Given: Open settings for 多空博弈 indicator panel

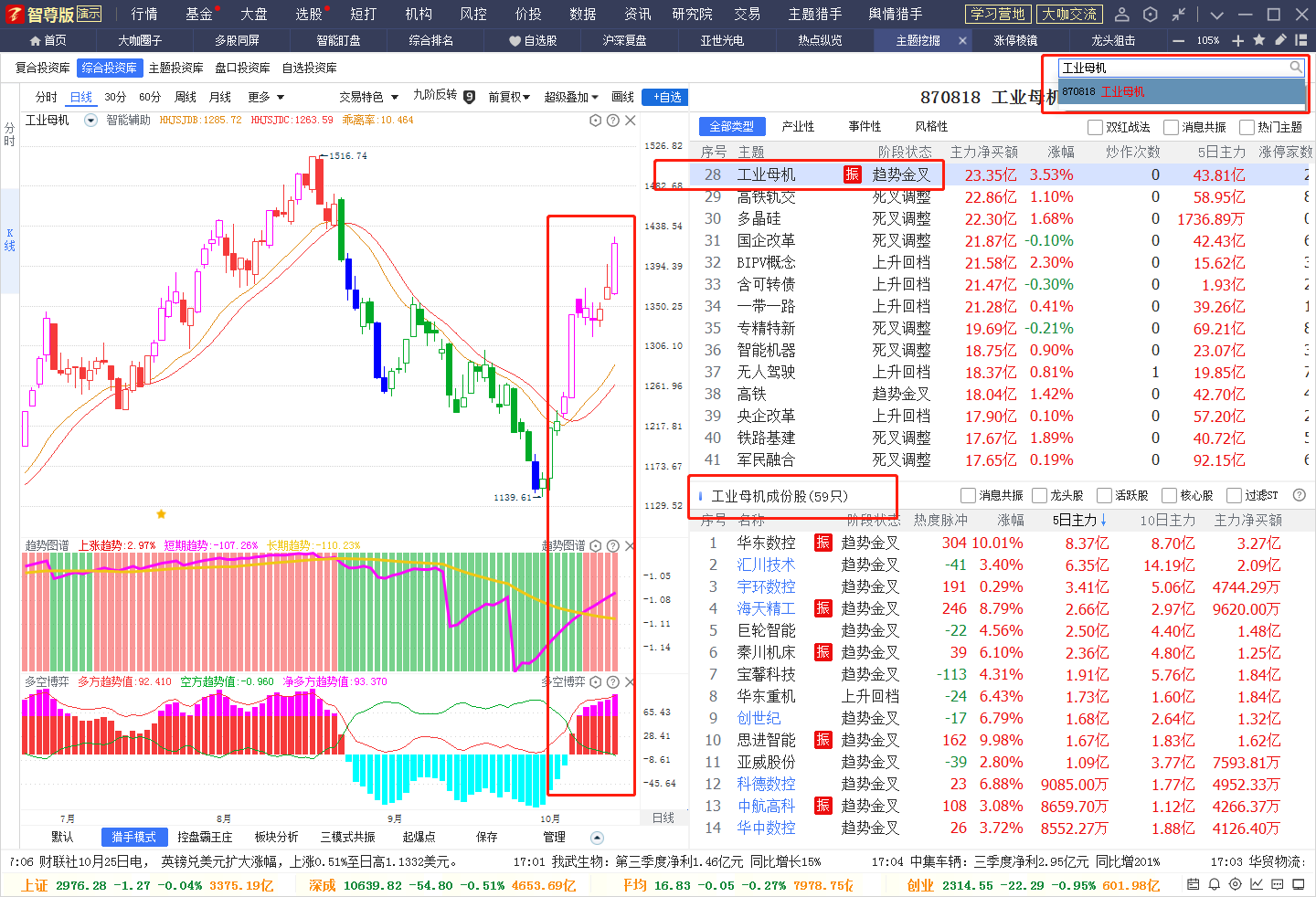Looking at the screenshot, I should (x=596, y=681).
